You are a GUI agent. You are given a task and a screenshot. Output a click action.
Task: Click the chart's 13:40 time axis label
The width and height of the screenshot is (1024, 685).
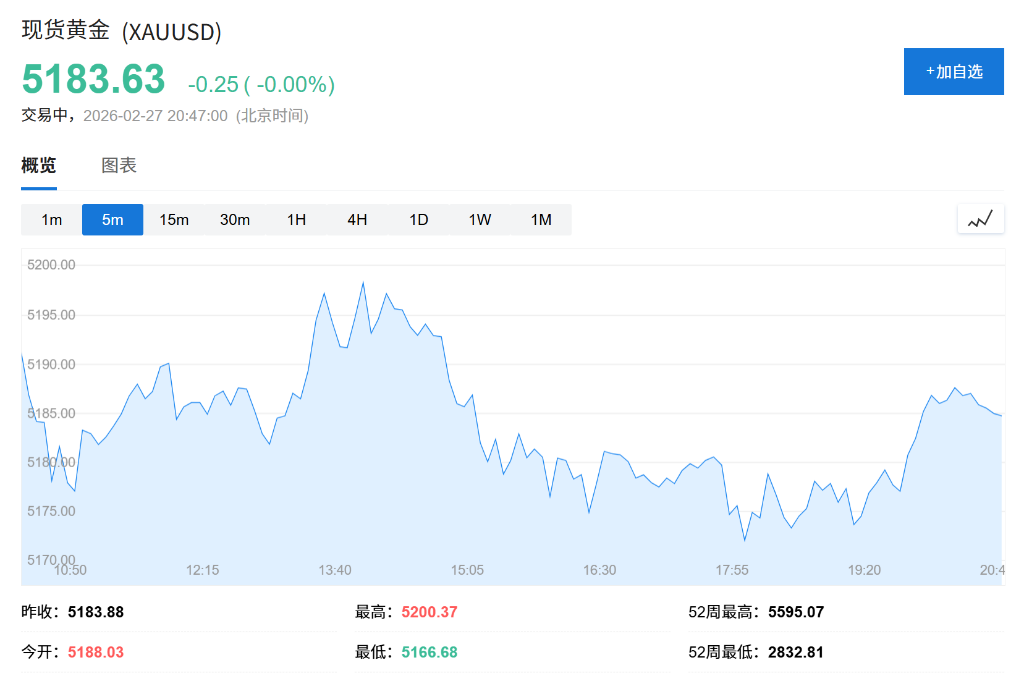[335, 570]
